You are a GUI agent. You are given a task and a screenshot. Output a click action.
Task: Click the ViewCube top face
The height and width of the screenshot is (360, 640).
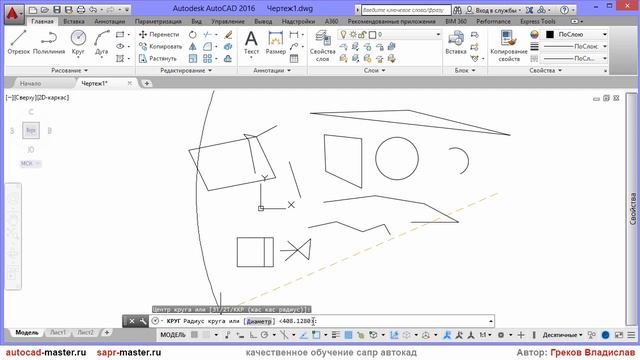click(31, 131)
